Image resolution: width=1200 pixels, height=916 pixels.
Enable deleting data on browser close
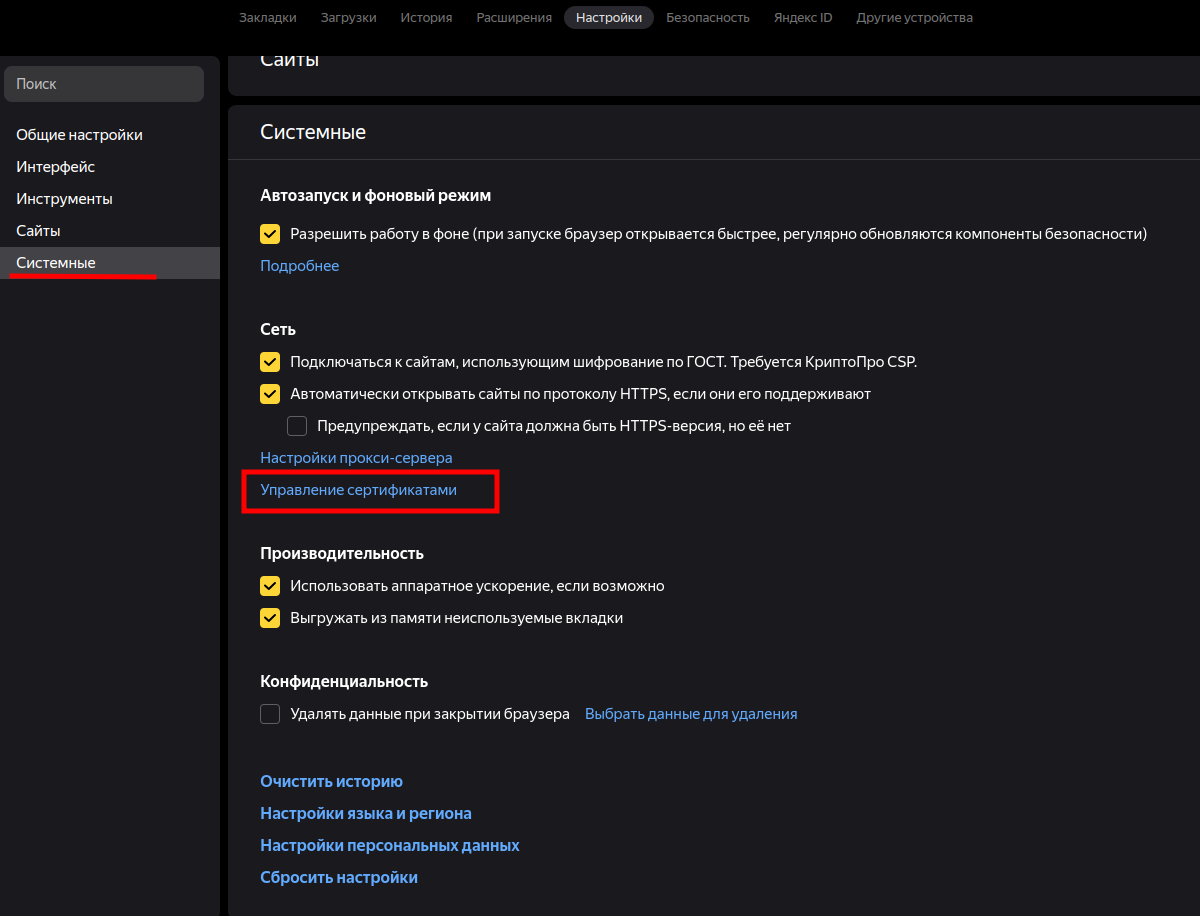tap(270, 714)
